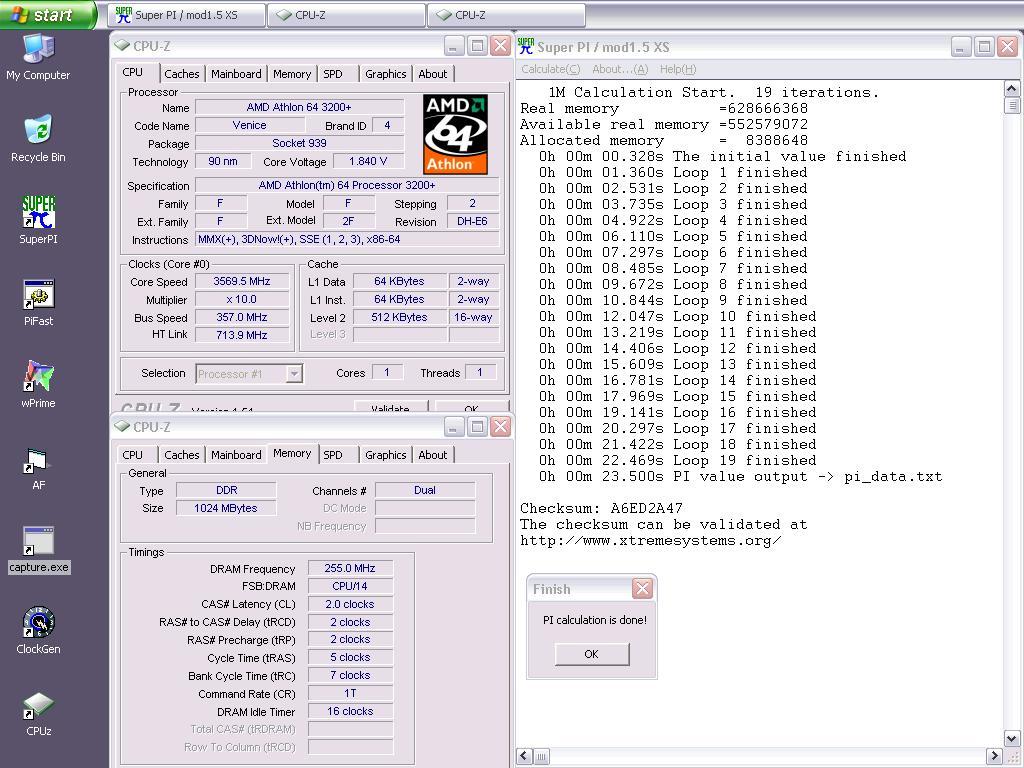
Task: Close the Finish dialog
Action: coord(643,589)
